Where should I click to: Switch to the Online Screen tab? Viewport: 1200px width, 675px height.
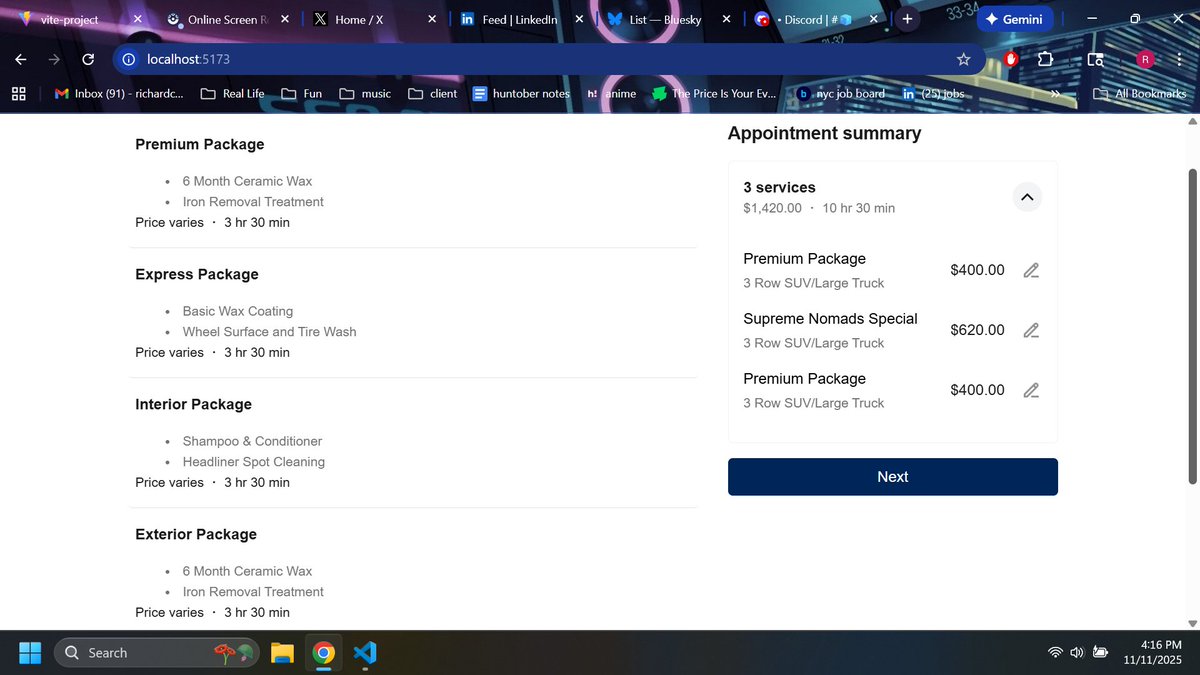click(227, 19)
